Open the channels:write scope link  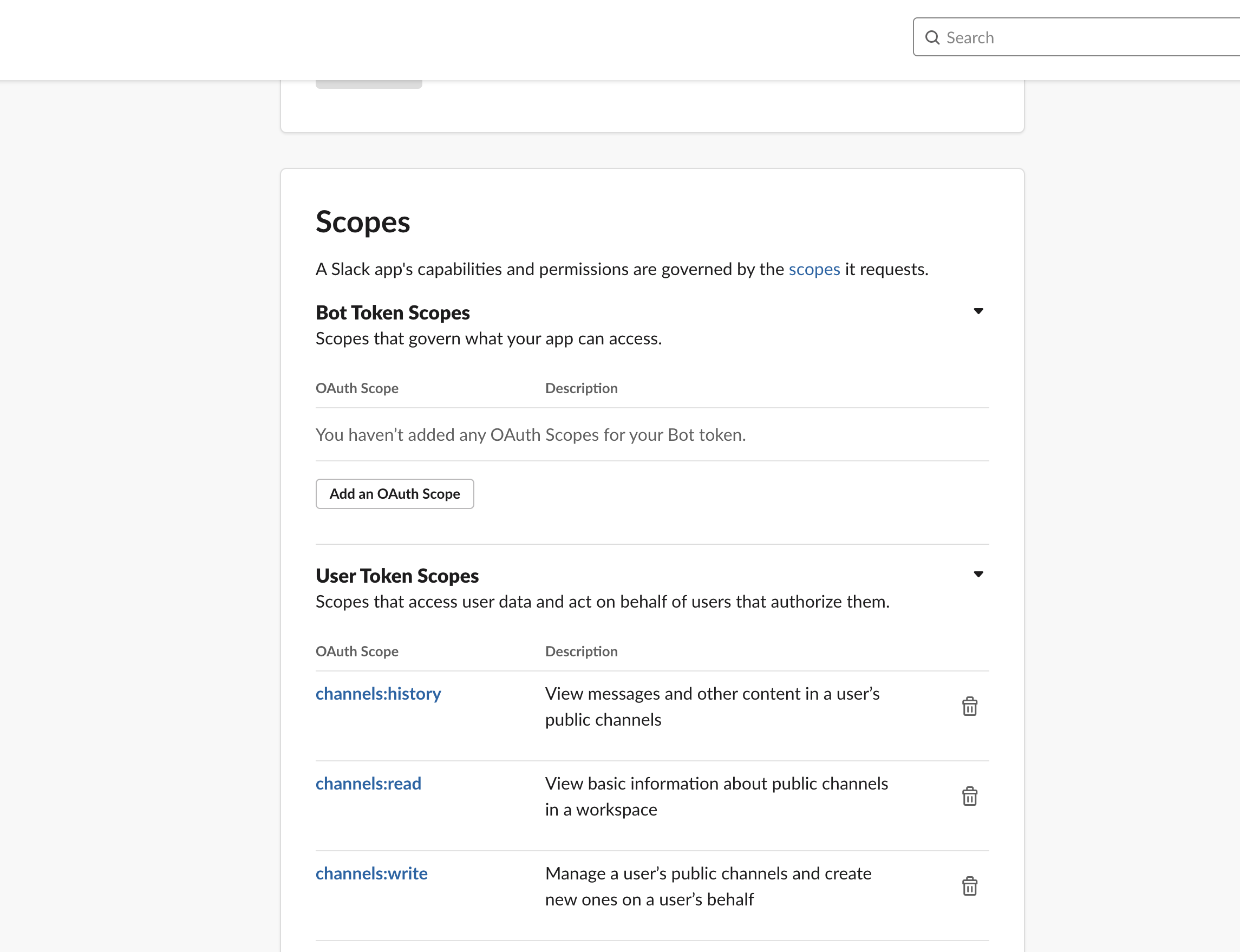tap(371, 873)
